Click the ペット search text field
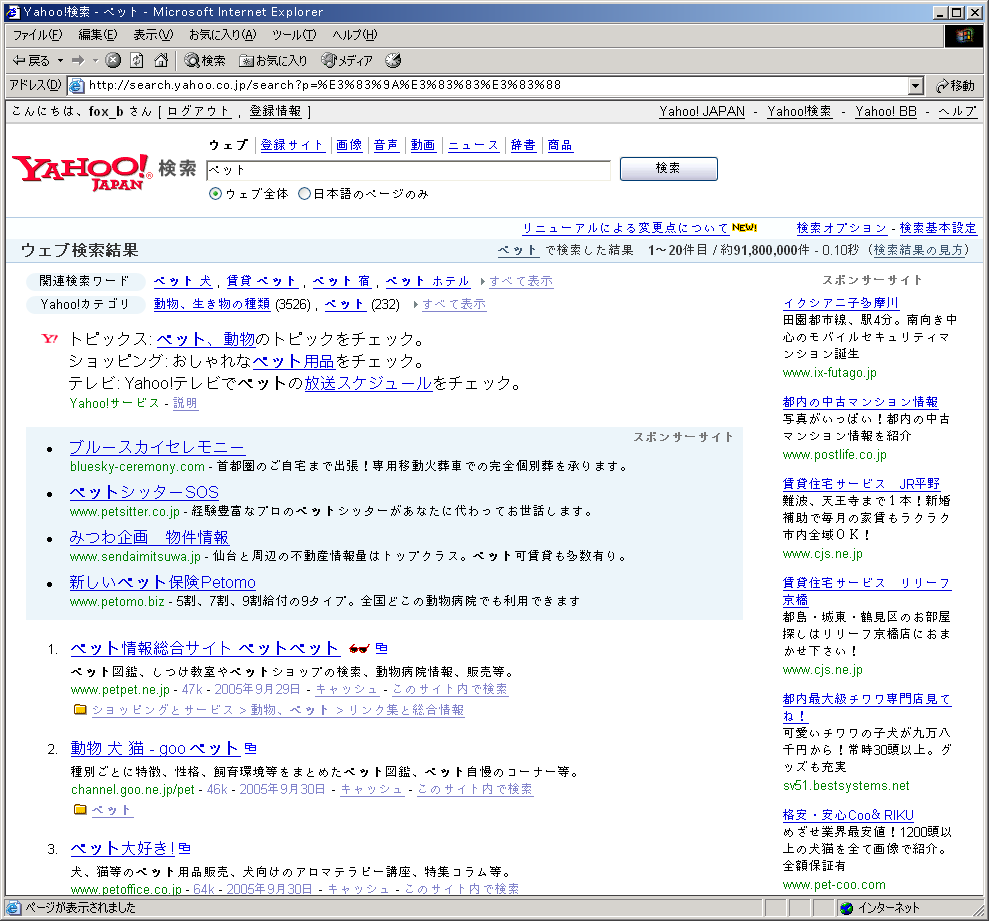The height and width of the screenshot is (921, 989). coord(408,170)
